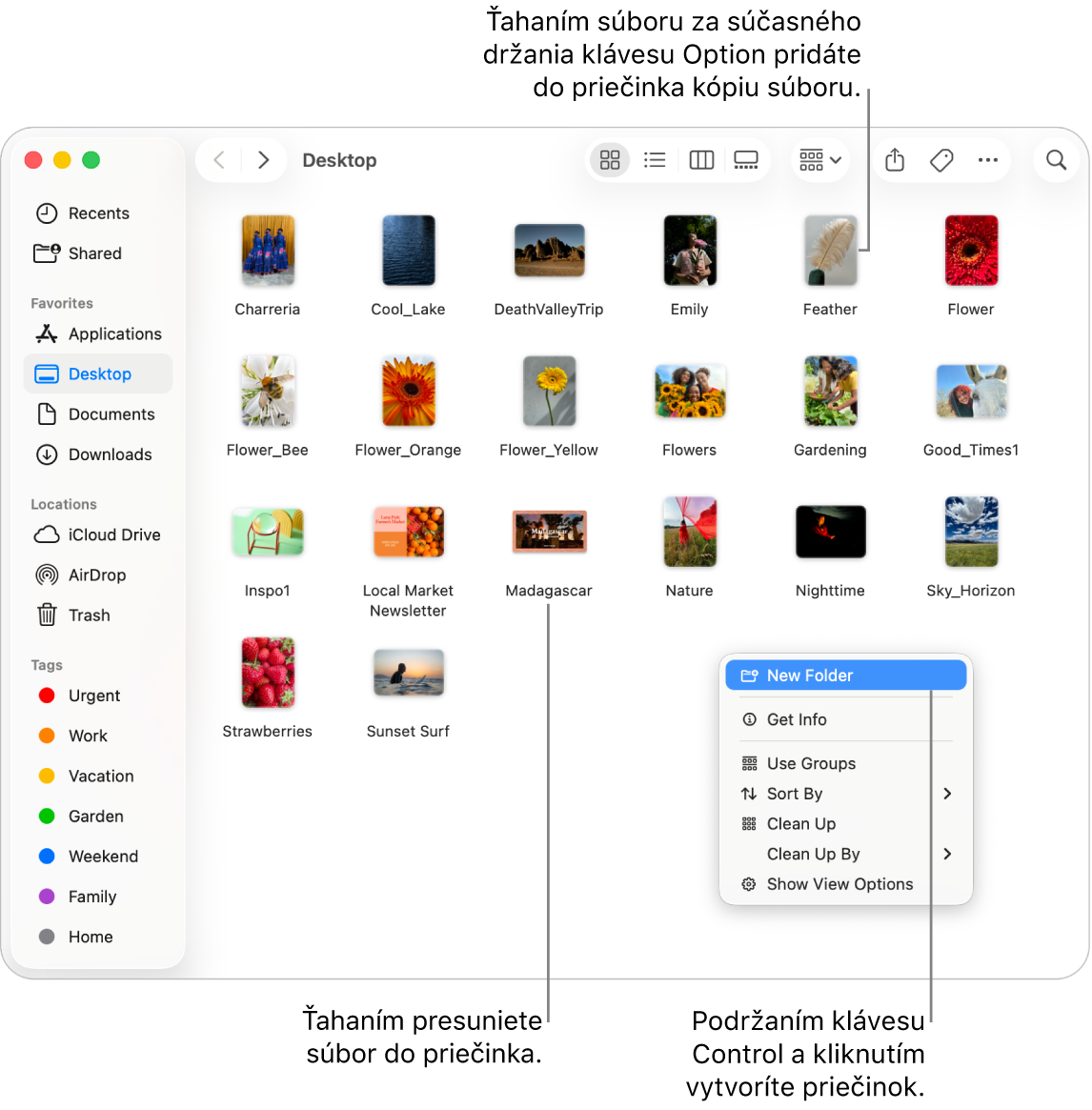Image resolution: width=1092 pixels, height=1110 pixels.
Task: Zoom the Finder window with the green button
Action: coord(91,160)
